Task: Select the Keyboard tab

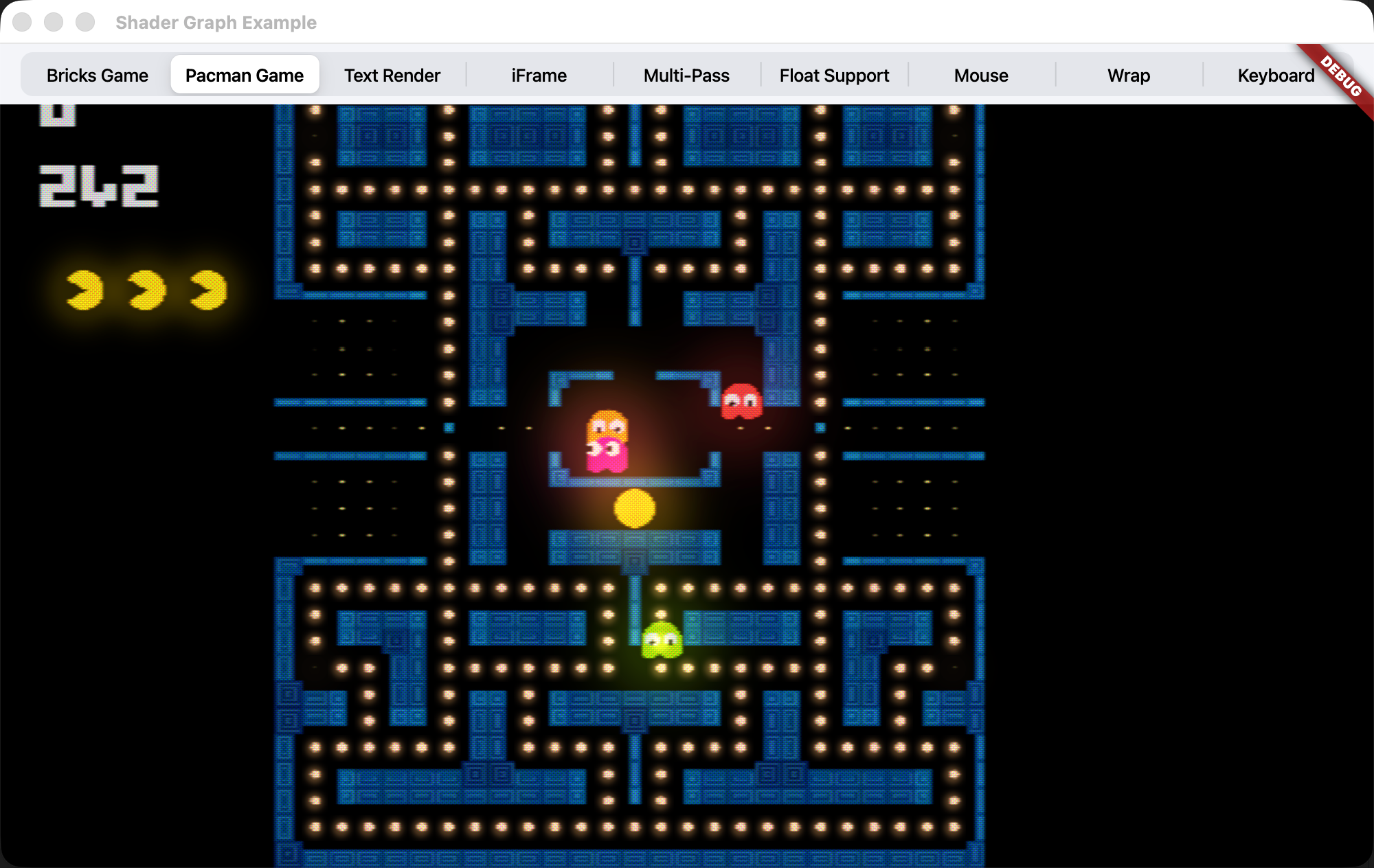Action: tap(1275, 75)
